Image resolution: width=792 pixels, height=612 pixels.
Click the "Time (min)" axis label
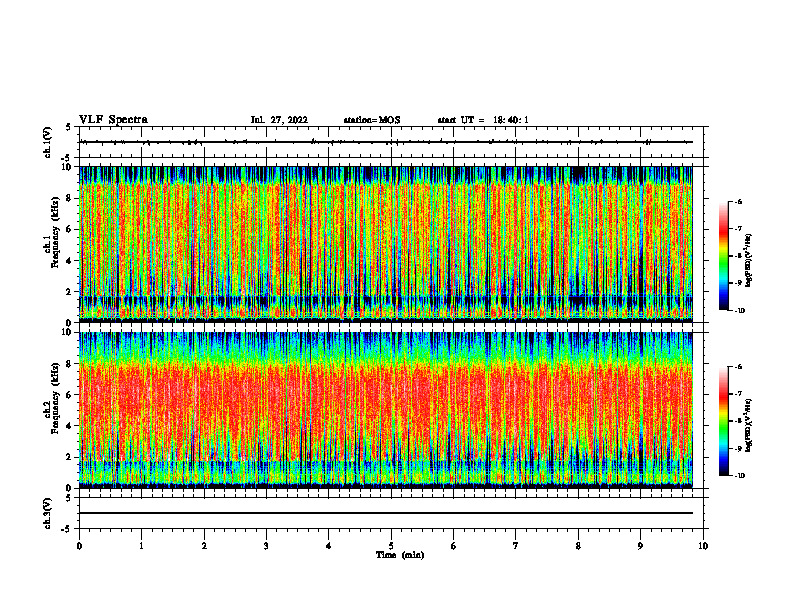400,555
